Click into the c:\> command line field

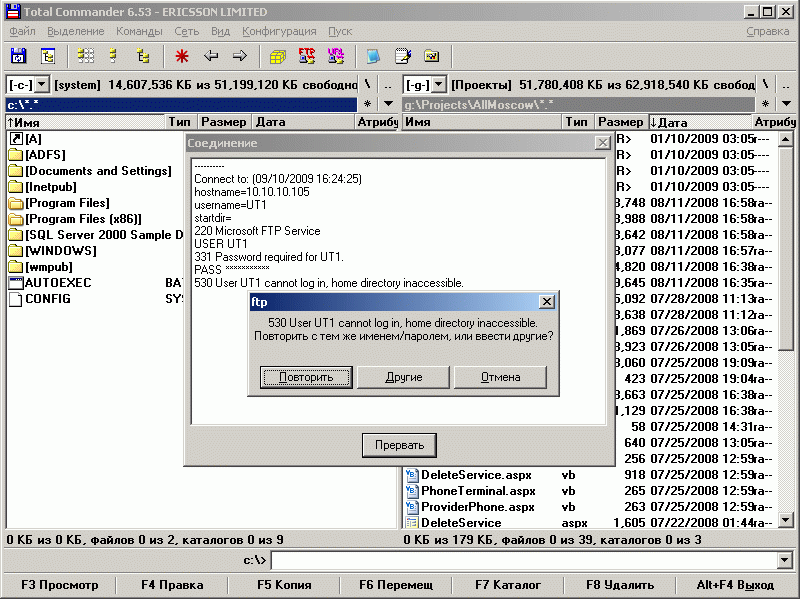tap(524, 560)
